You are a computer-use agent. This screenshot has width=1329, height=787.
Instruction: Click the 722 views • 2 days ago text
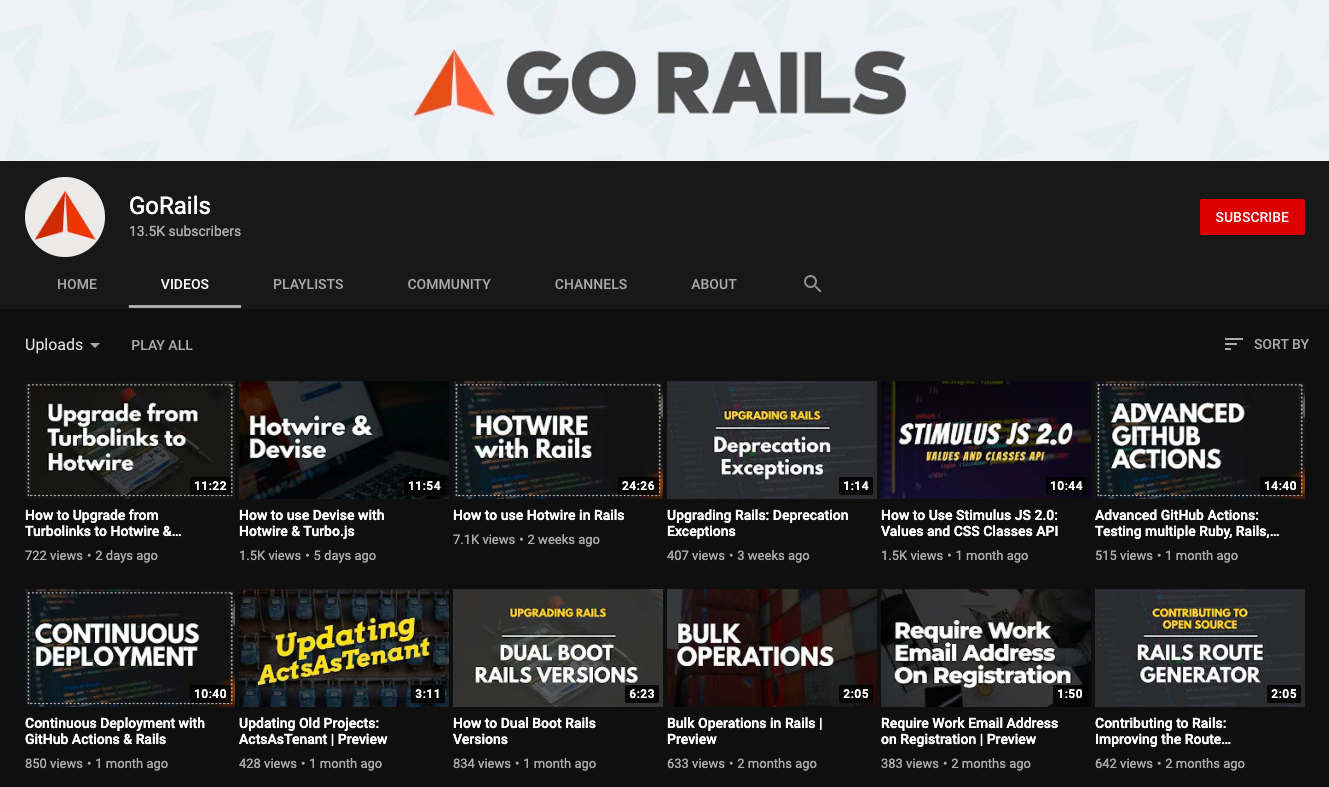coord(91,556)
